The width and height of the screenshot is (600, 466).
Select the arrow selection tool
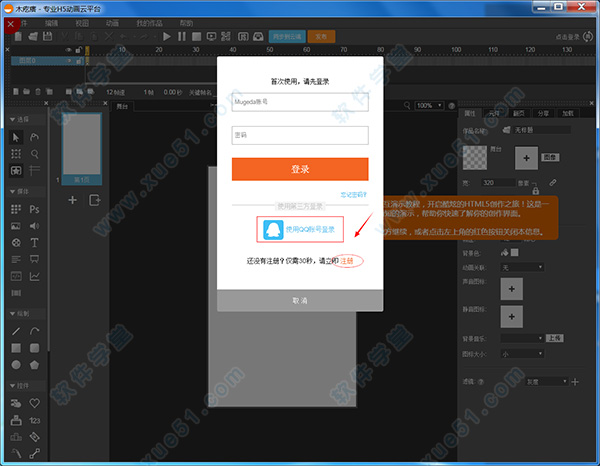[16, 136]
